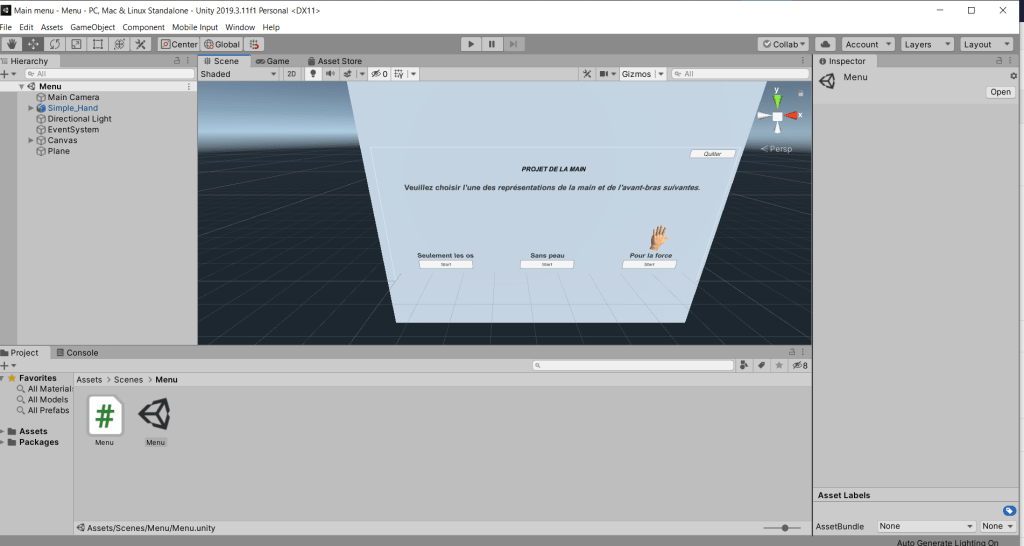The width and height of the screenshot is (1024, 546).
Task: Click the Inspector settings gear icon
Action: 1013,76
